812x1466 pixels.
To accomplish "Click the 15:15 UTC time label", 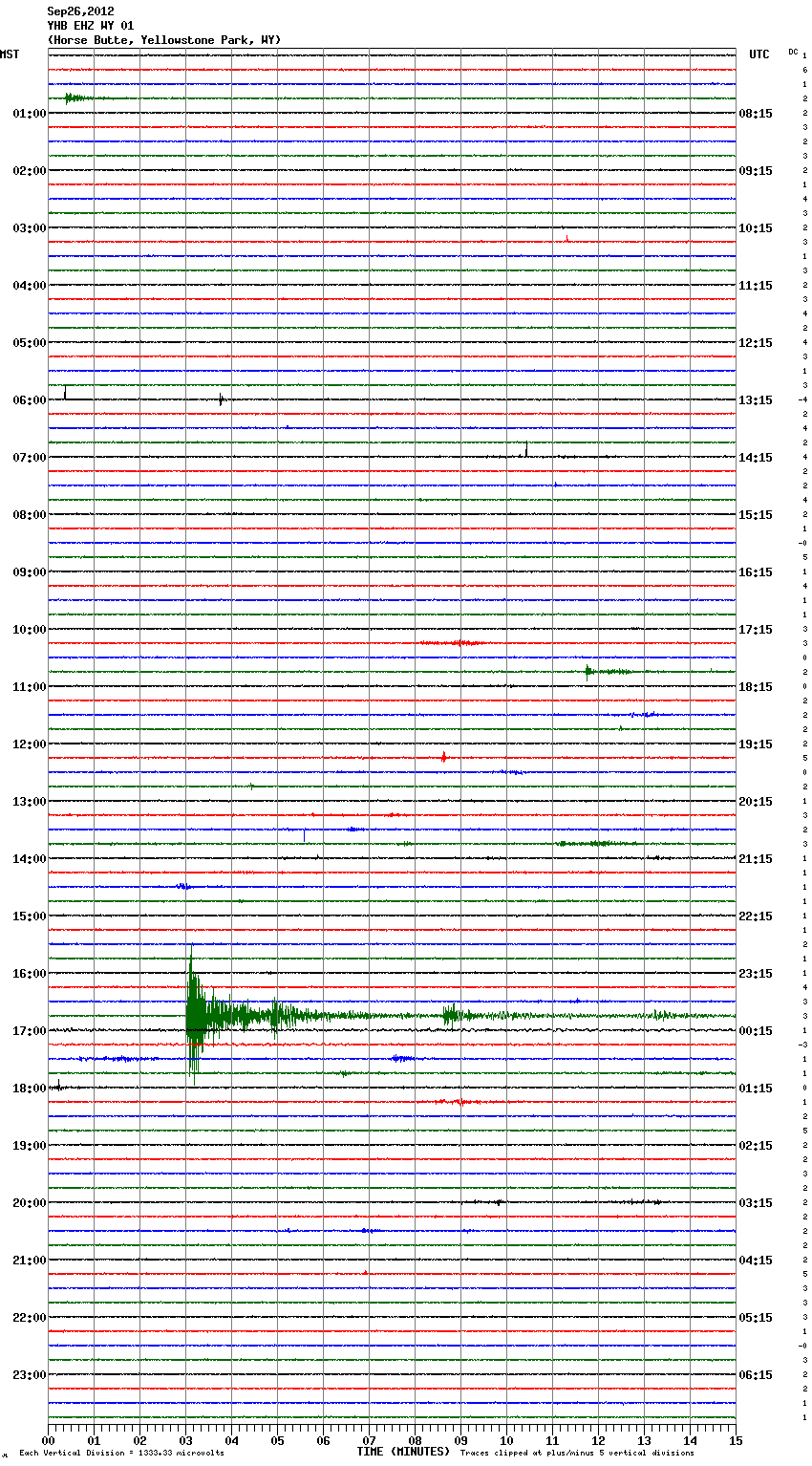I will click(756, 515).
